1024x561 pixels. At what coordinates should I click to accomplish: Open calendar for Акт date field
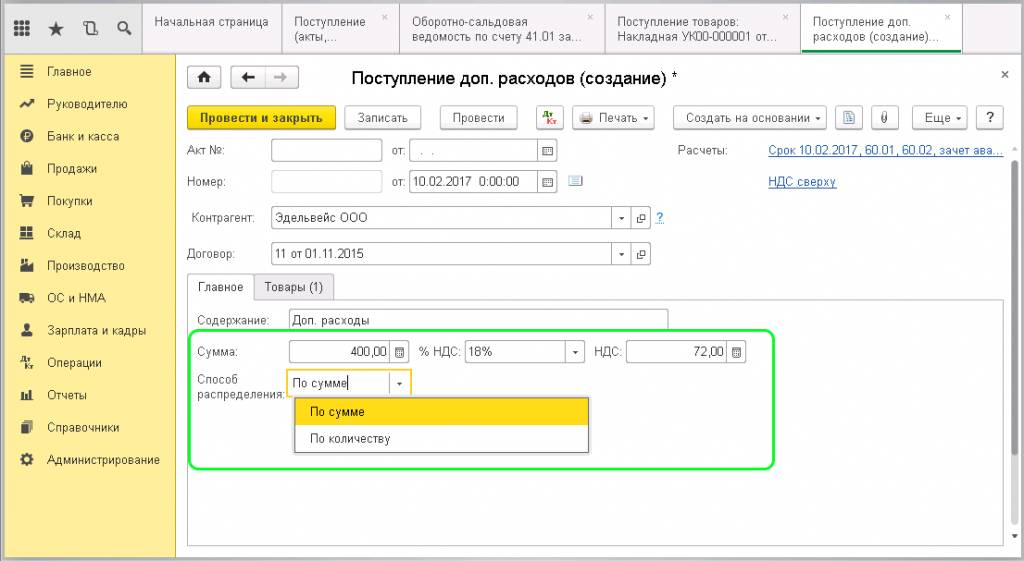pyautogui.click(x=547, y=151)
